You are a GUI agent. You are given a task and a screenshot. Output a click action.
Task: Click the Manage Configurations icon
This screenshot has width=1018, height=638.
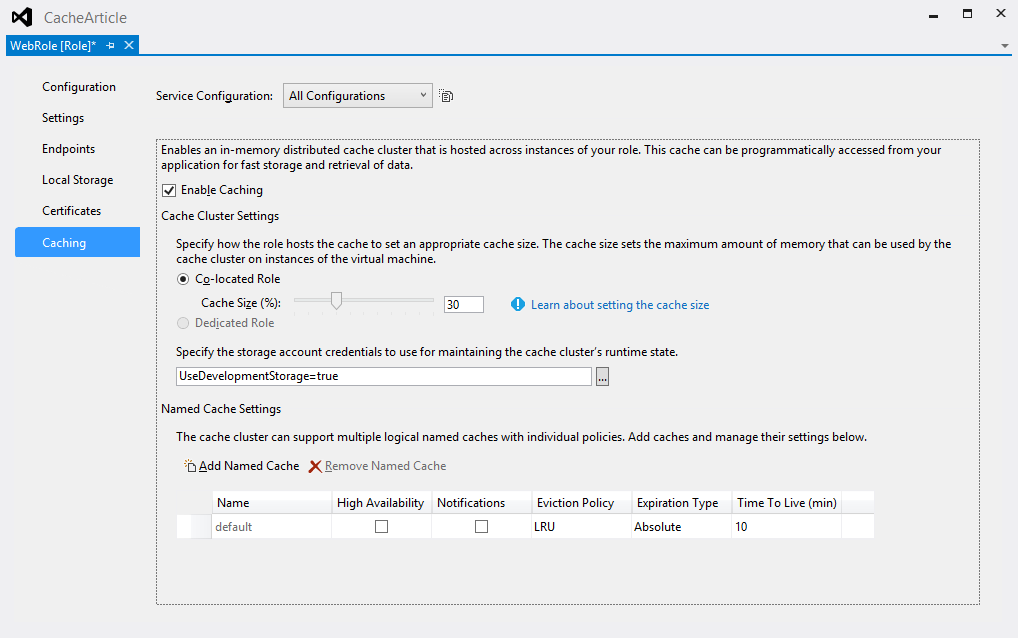[x=447, y=96]
